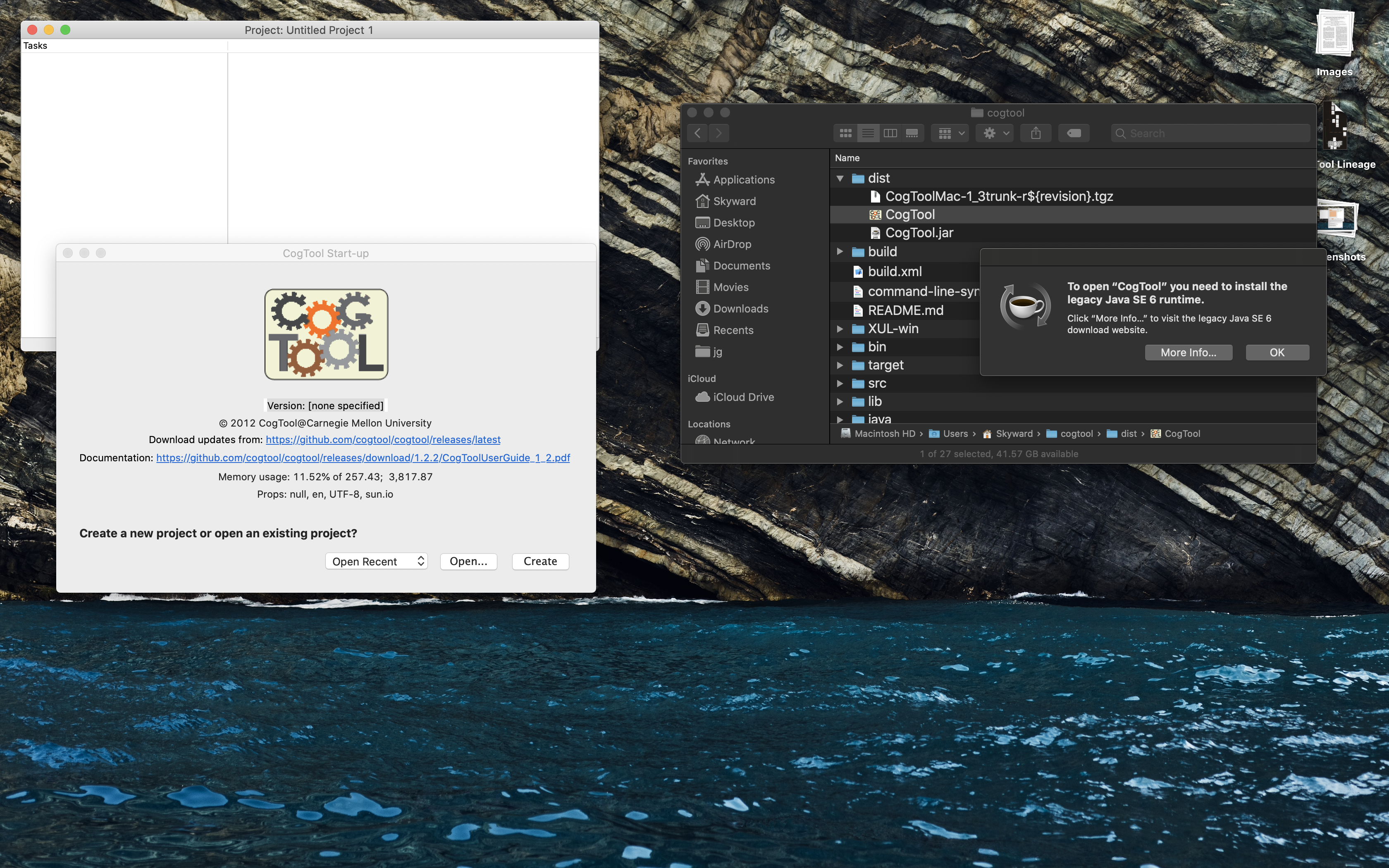Click the Finder back arrow
This screenshot has height=868, width=1389.
[697, 133]
